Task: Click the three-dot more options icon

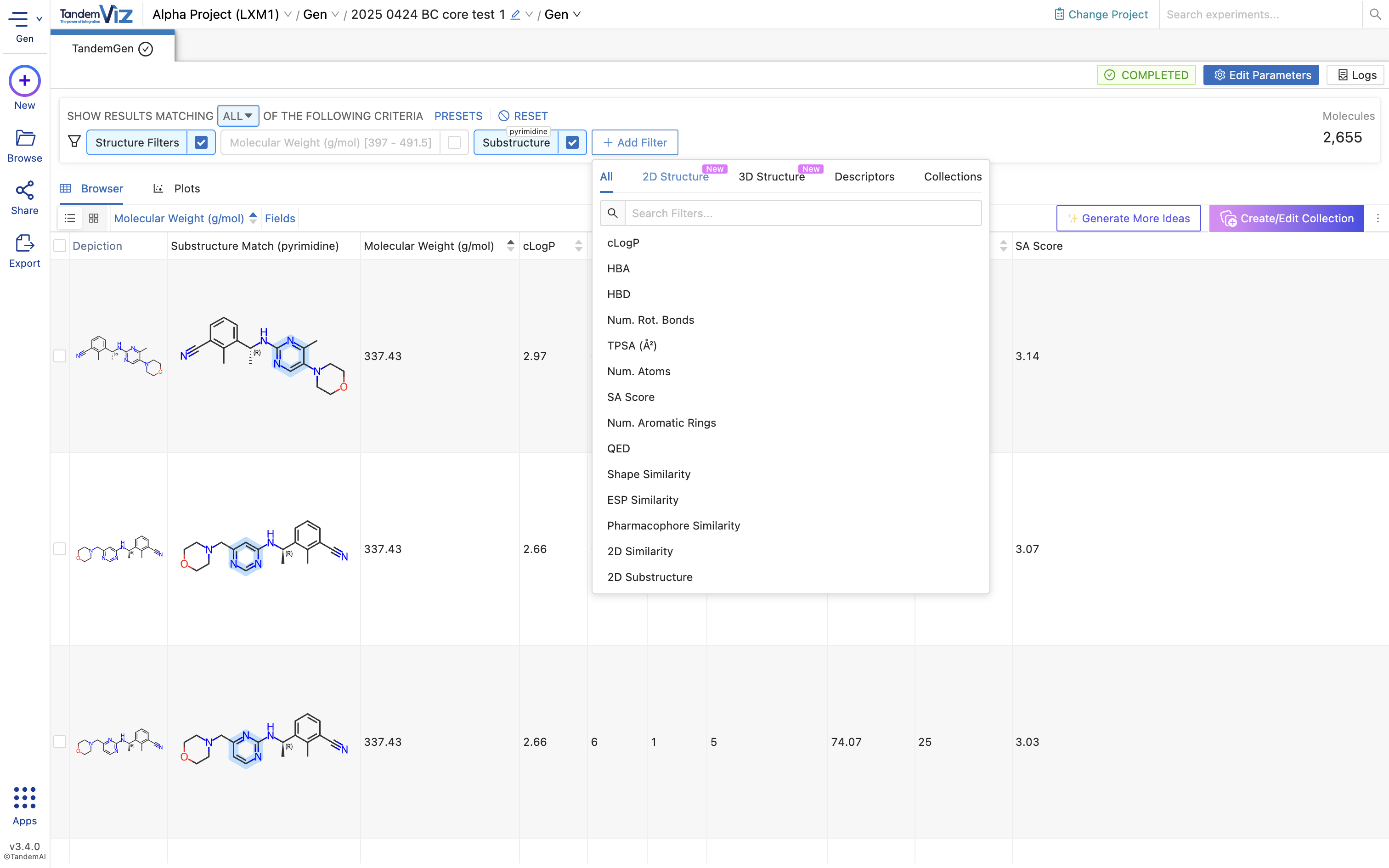Action: click(1378, 218)
